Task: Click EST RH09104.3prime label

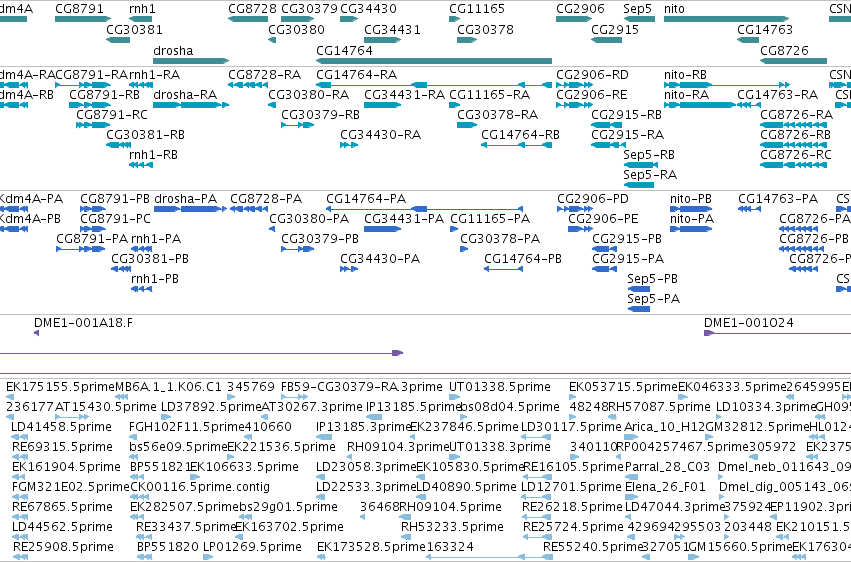Action: pos(398,447)
